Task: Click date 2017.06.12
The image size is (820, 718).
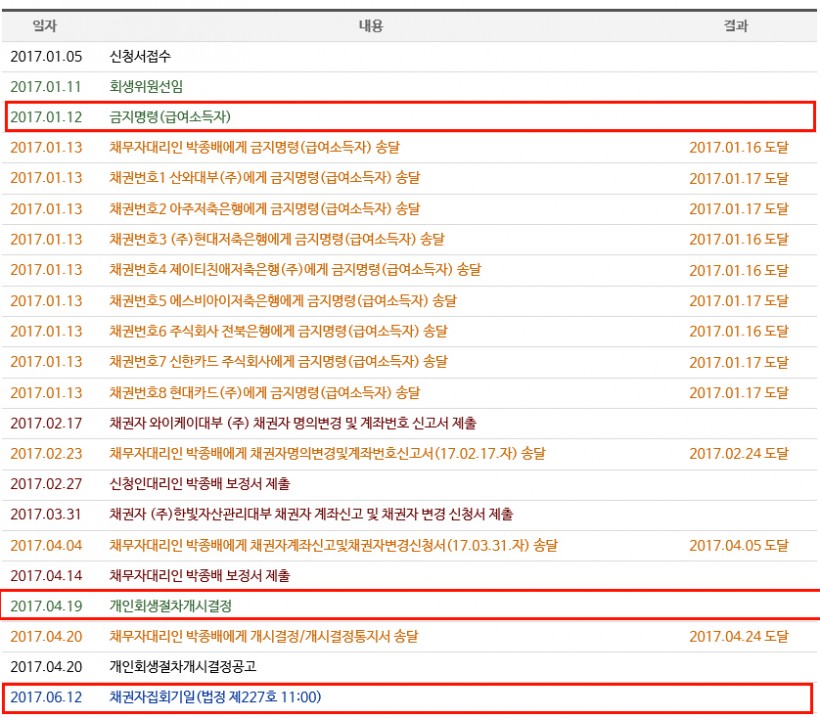Action: click(46, 697)
